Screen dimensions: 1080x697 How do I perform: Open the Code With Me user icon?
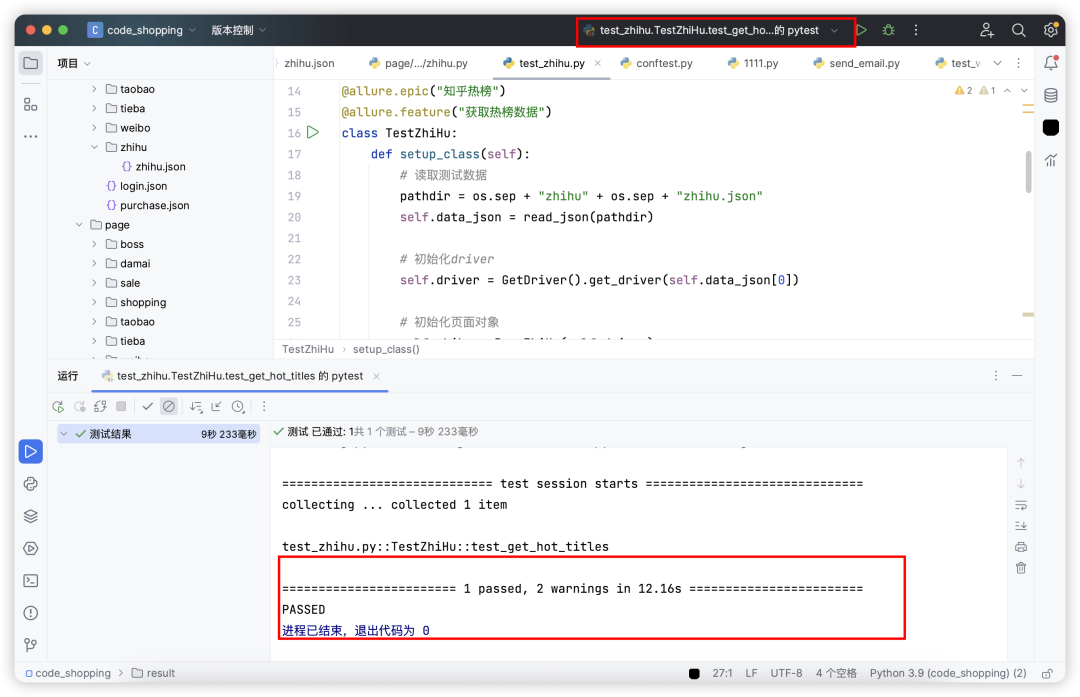[986, 30]
